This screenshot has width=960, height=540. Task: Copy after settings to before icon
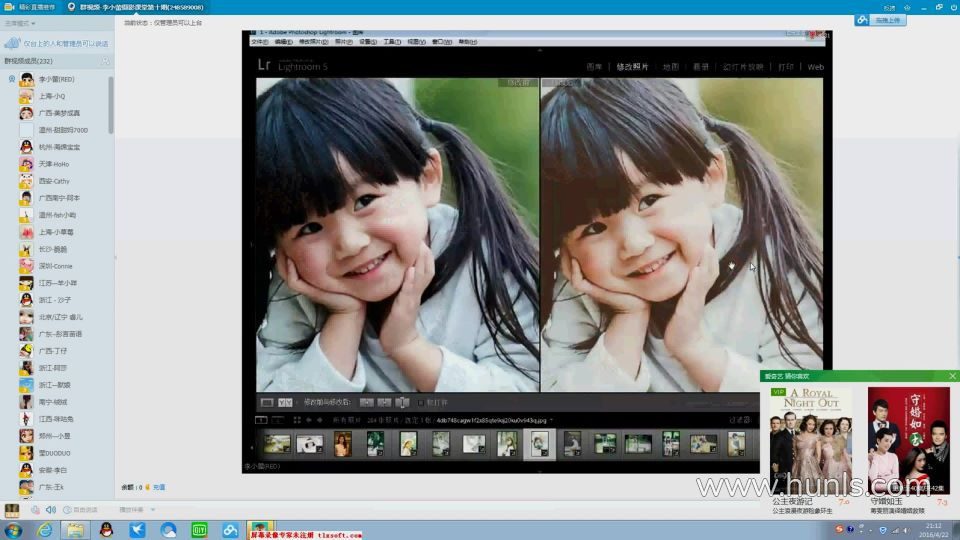click(x=384, y=402)
